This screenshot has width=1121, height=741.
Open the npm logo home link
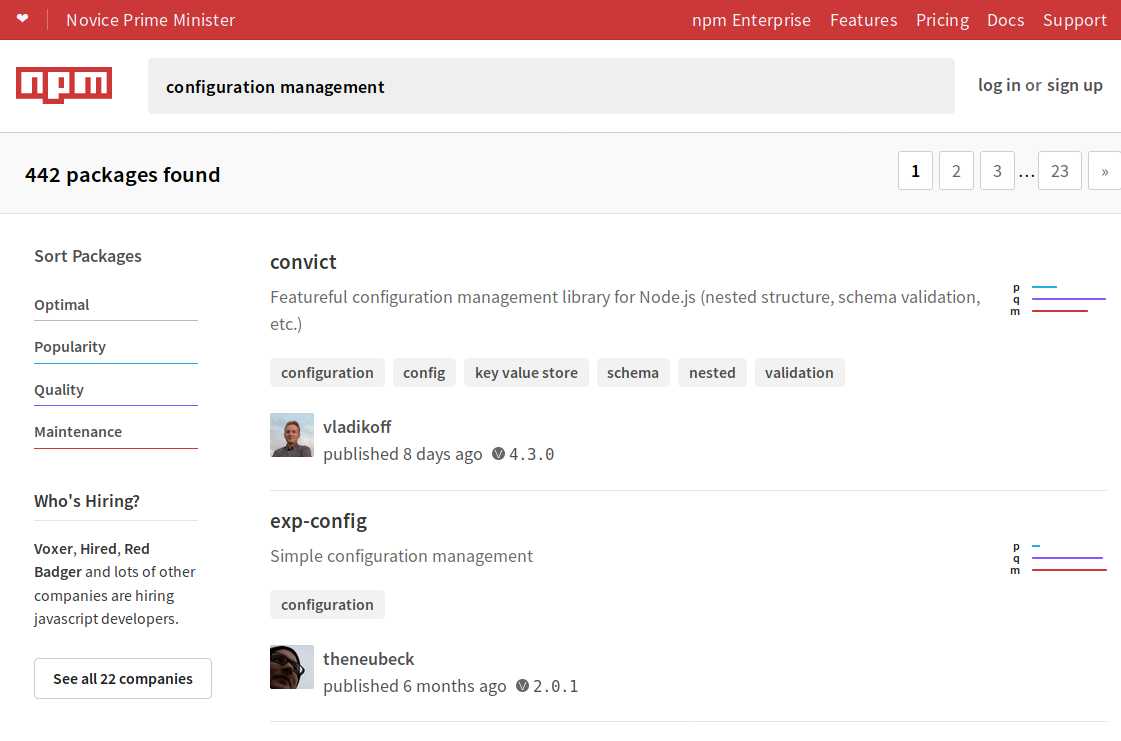pyautogui.click(x=64, y=85)
